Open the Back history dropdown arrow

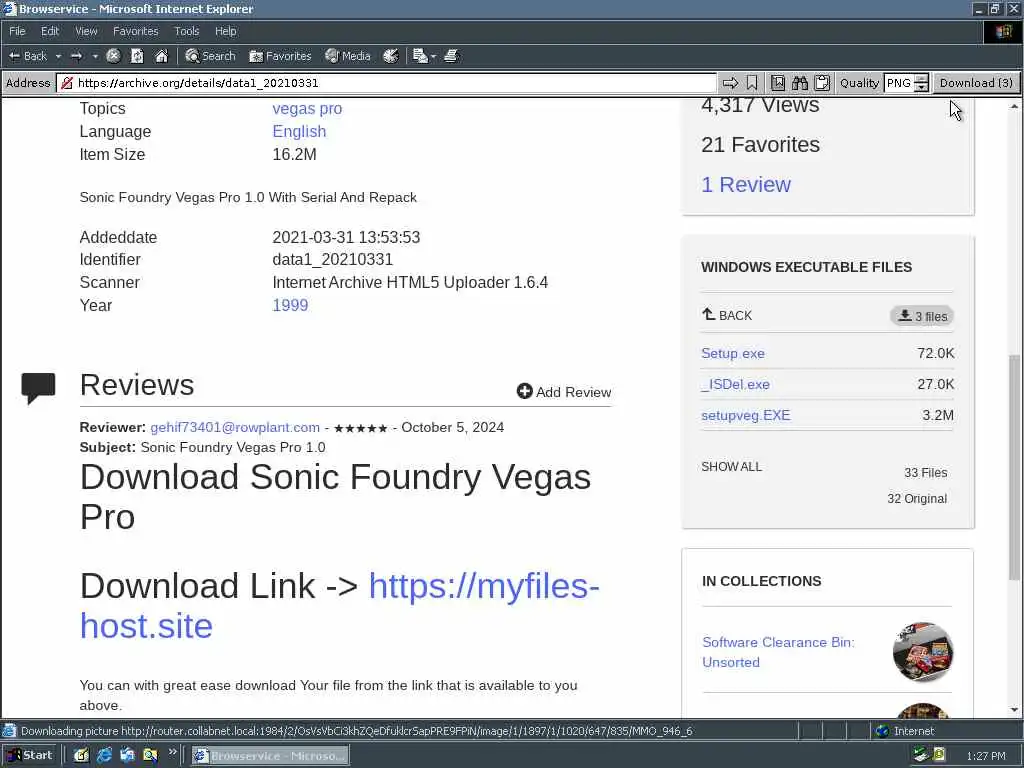tap(58, 56)
